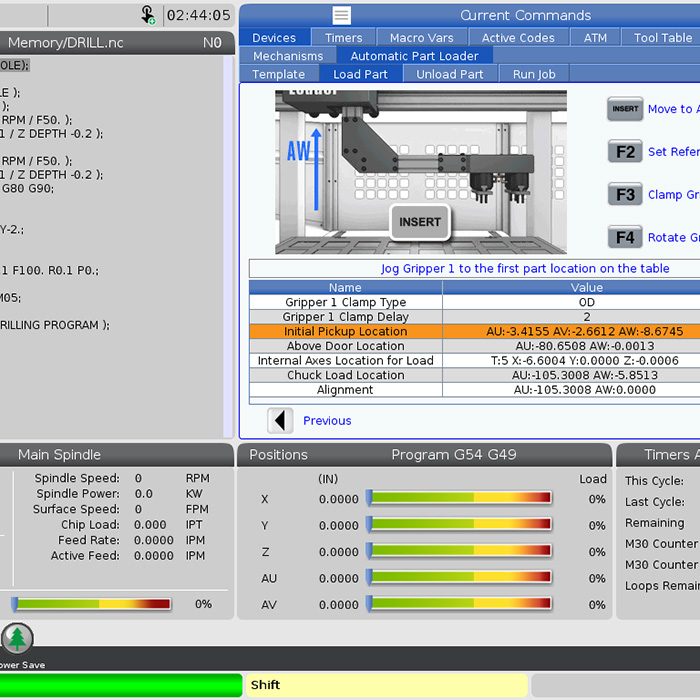This screenshot has width=700, height=700.
Task: Switch to the Devices tab
Action: pyautogui.click(x=274, y=37)
